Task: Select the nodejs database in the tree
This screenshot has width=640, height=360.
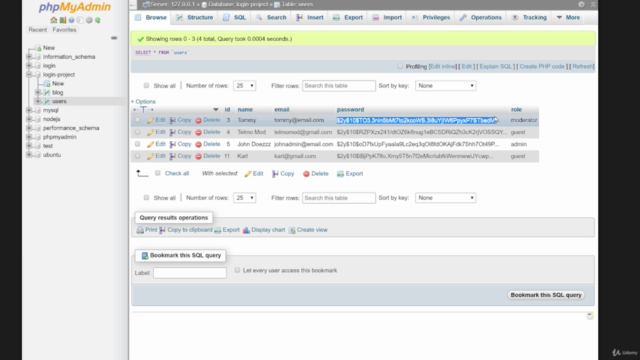Action: (51, 119)
